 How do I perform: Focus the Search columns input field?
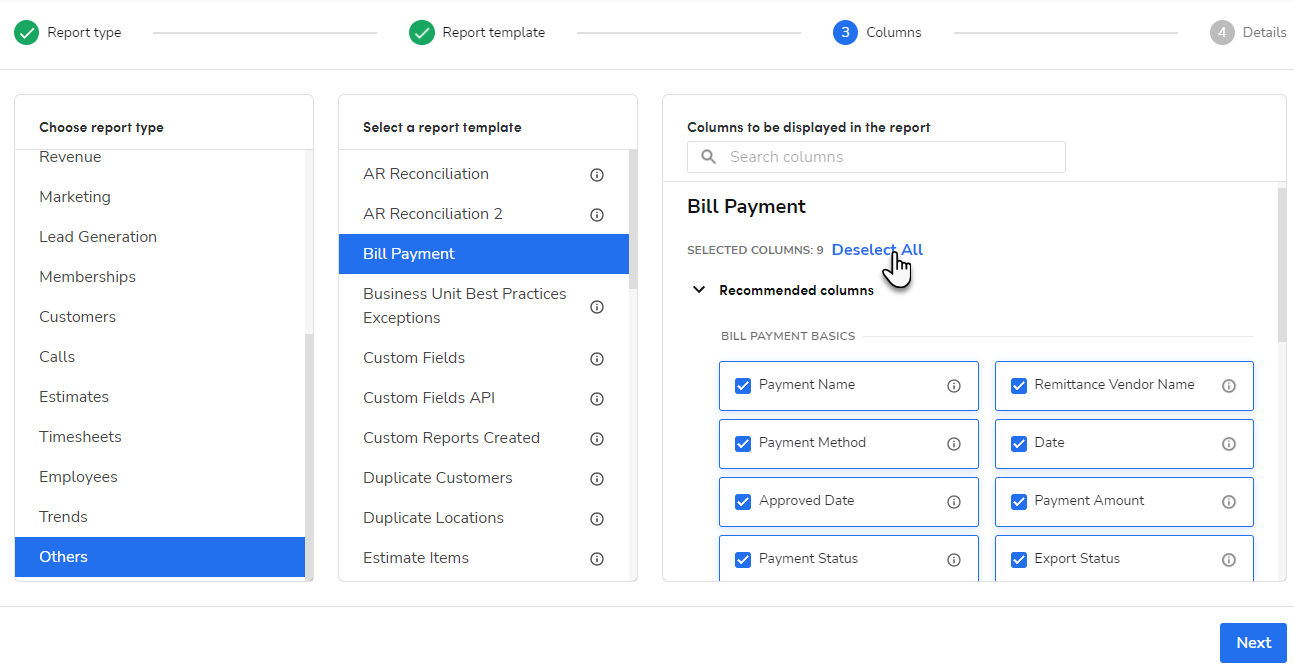click(876, 157)
